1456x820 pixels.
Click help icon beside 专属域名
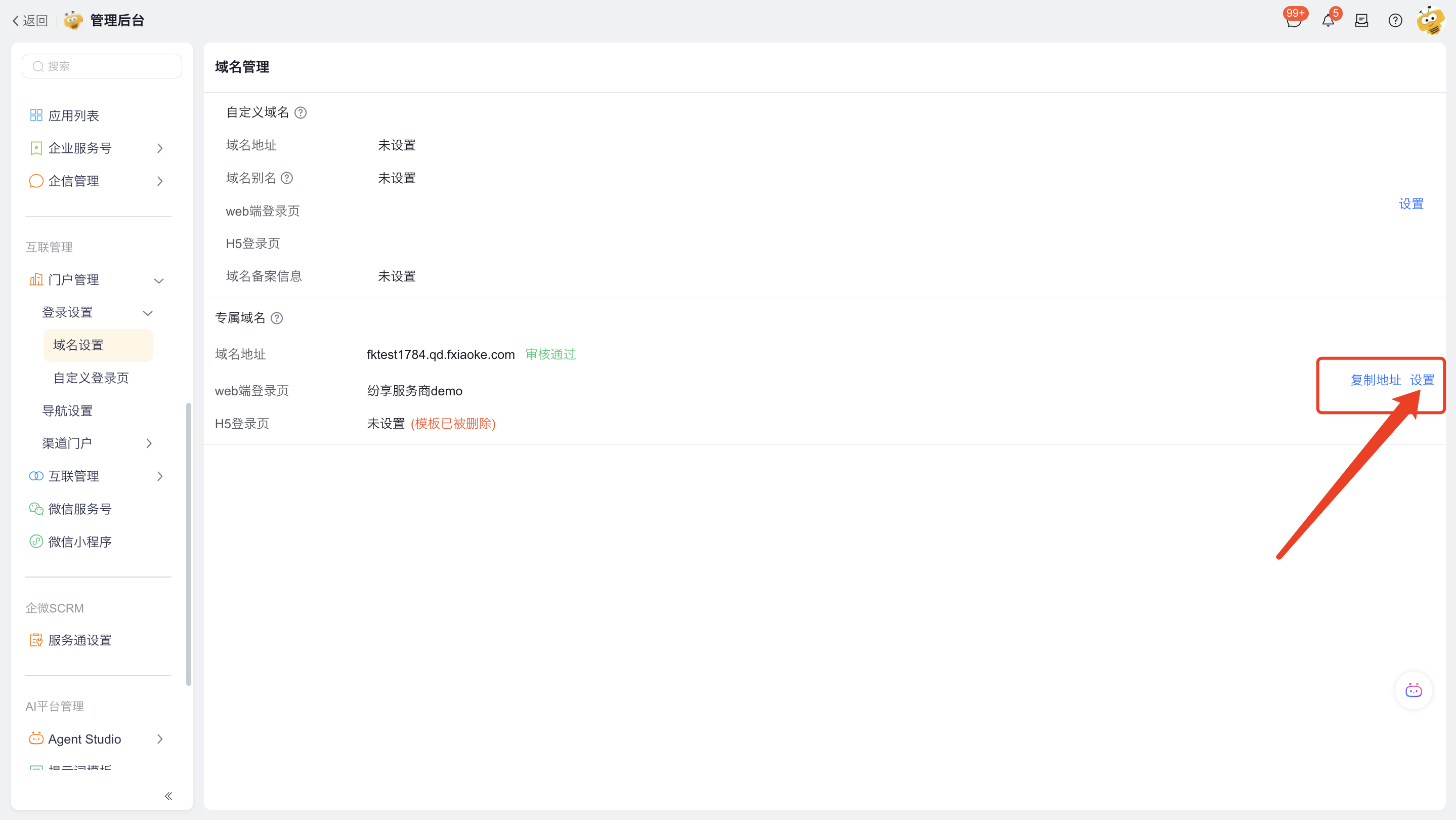pyautogui.click(x=277, y=318)
